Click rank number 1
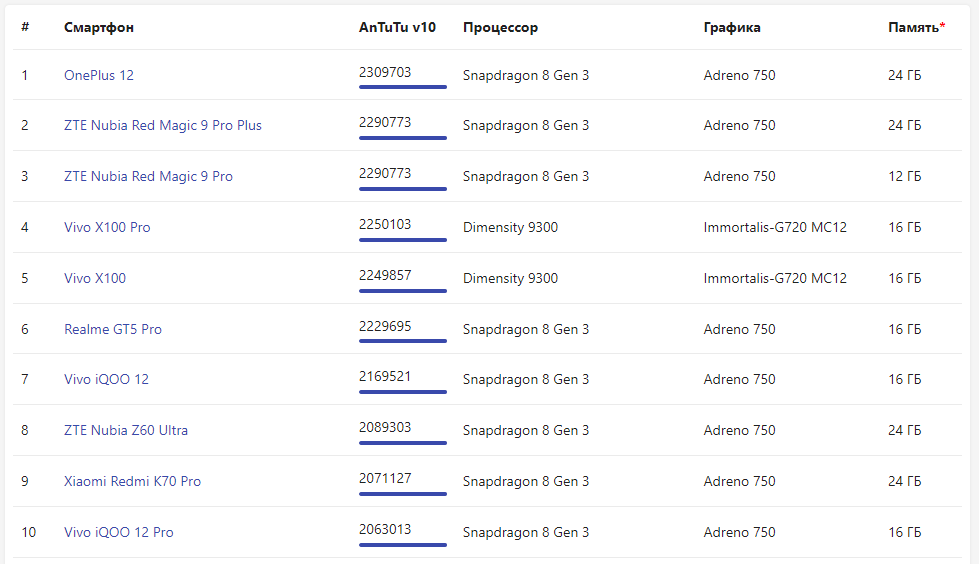Viewport: 979px width, 564px height. pyautogui.click(x=25, y=75)
